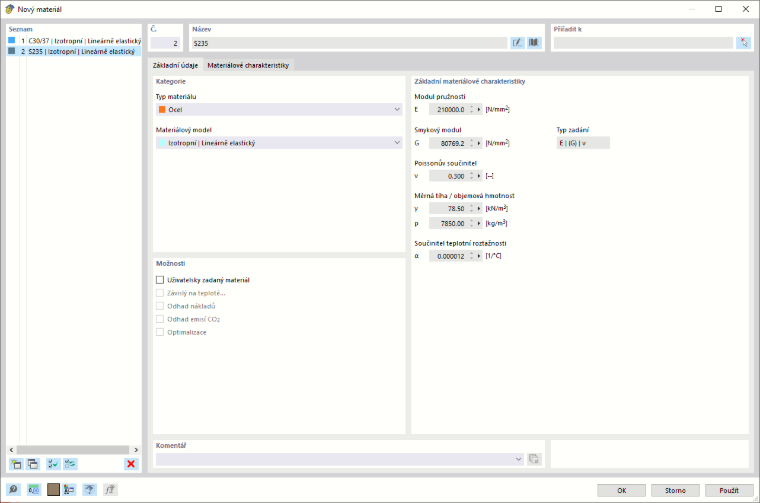Click the Přiřadit k input field
This screenshot has height=503, width=760.
[643, 43]
